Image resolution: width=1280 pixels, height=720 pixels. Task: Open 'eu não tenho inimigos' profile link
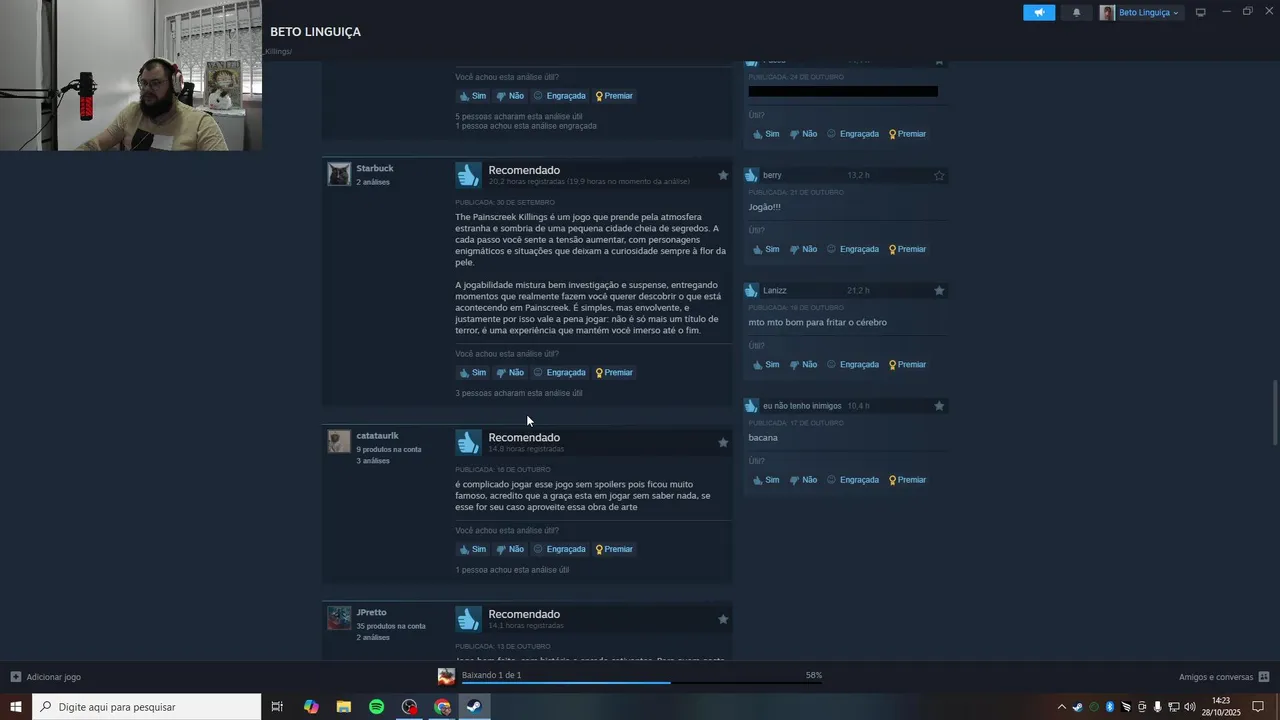point(802,406)
